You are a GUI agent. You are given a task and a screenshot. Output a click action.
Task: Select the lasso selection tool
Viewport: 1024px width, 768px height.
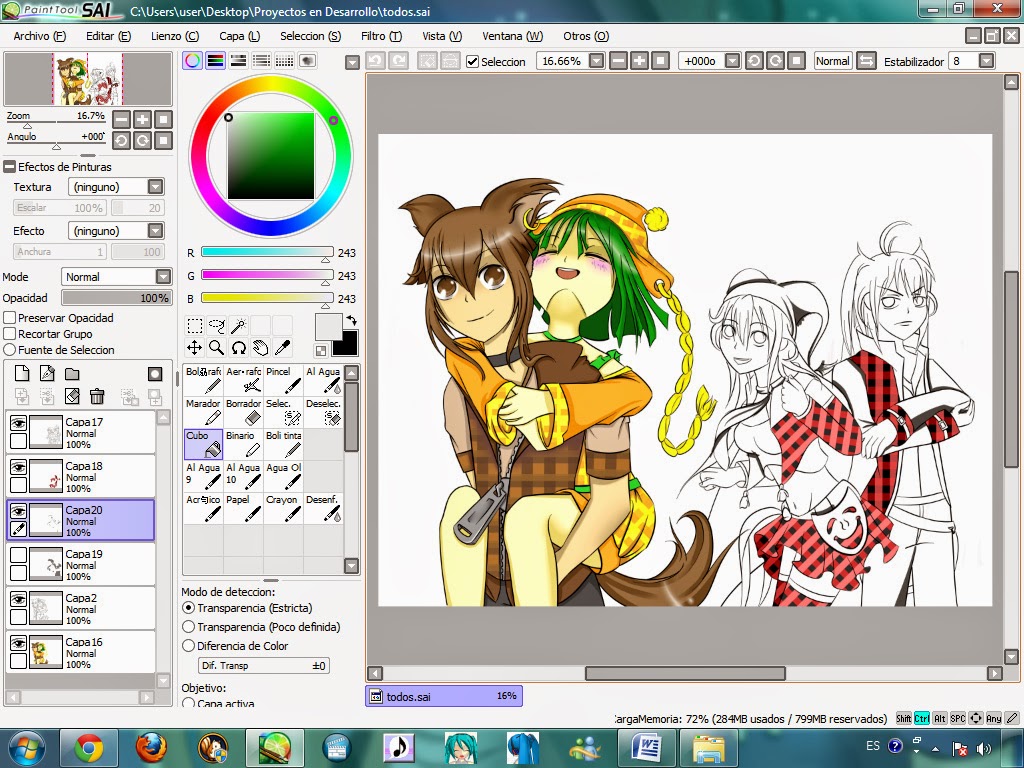click(217, 325)
